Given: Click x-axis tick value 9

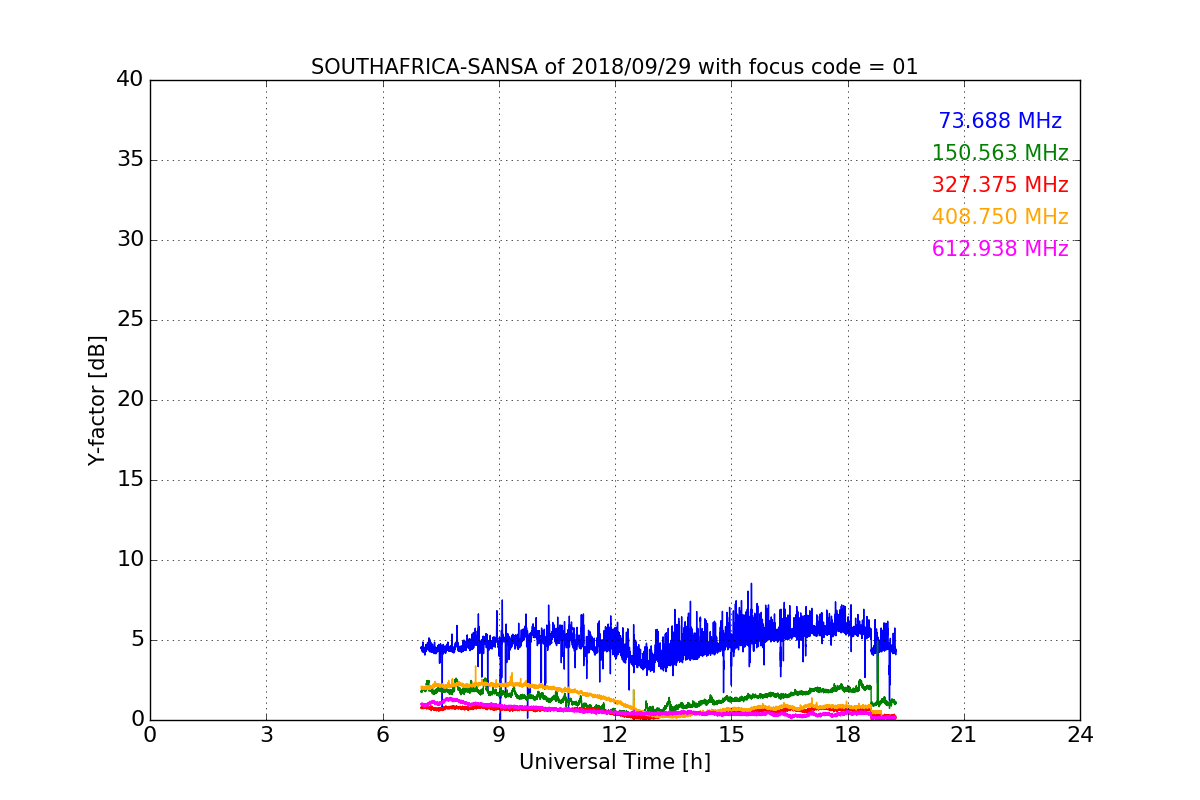Looking at the screenshot, I should pos(499,734).
